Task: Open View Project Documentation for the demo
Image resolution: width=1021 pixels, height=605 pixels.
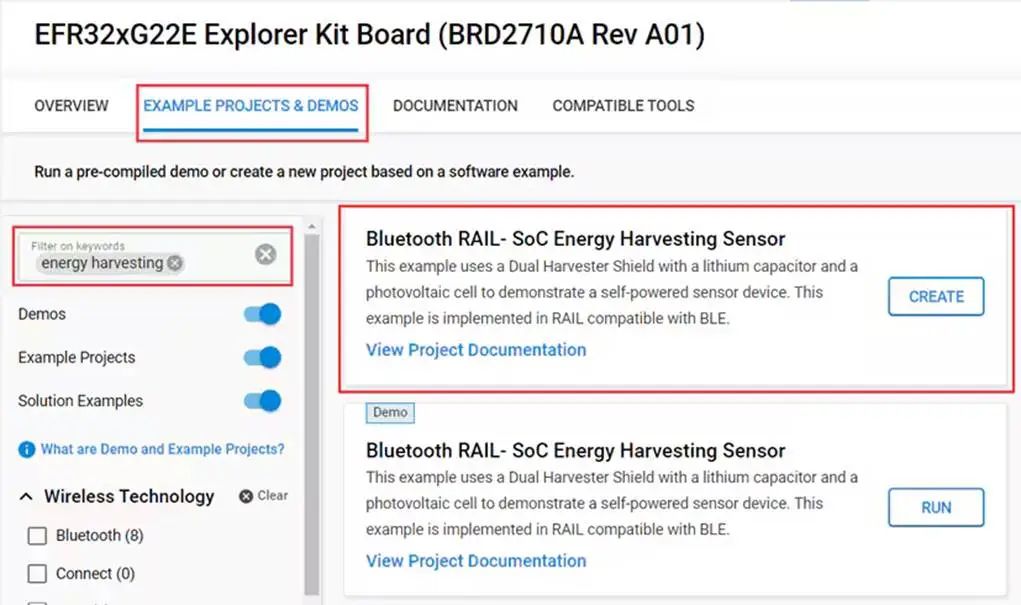Action: 476,561
